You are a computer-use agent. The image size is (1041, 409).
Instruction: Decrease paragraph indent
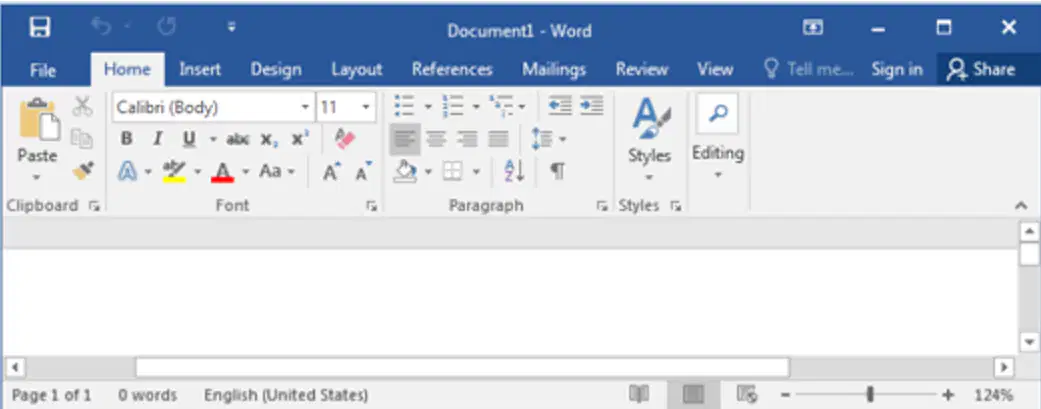560,106
